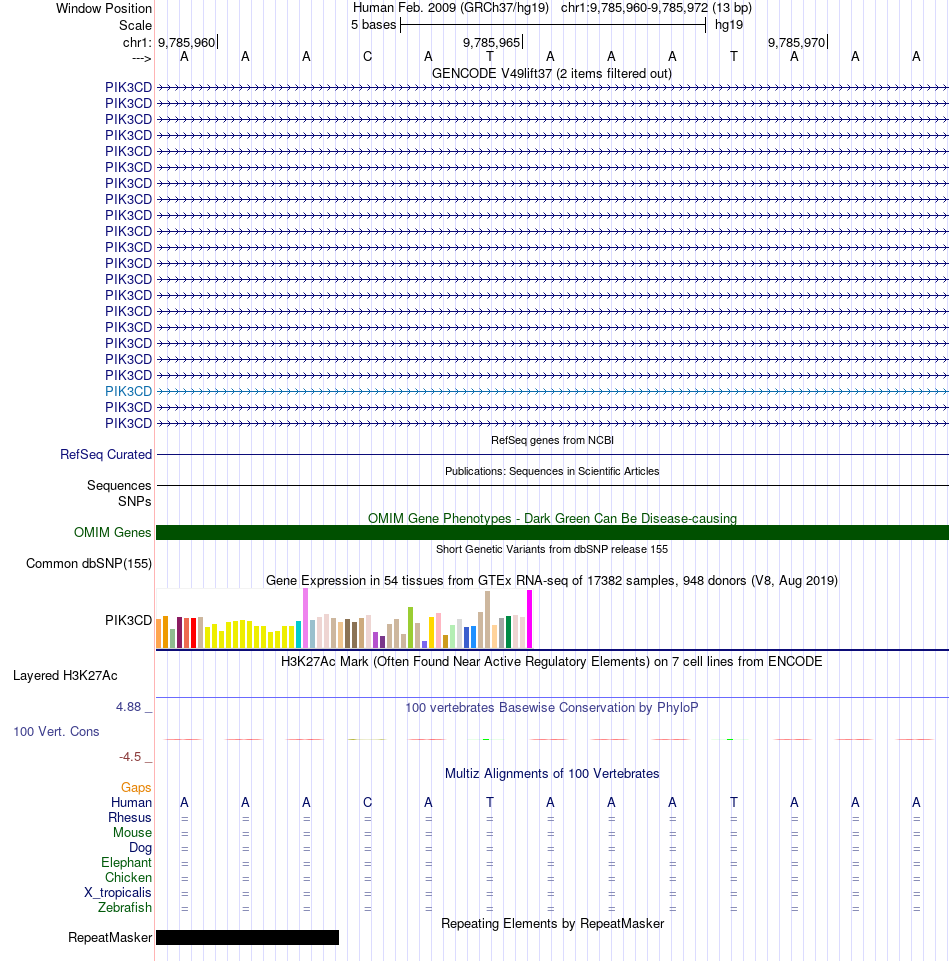Image resolution: width=950 pixels, height=961 pixels.
Task: Open 'Multiz Alignments of 100 Vertebrates' title
Action: [552, 773]
